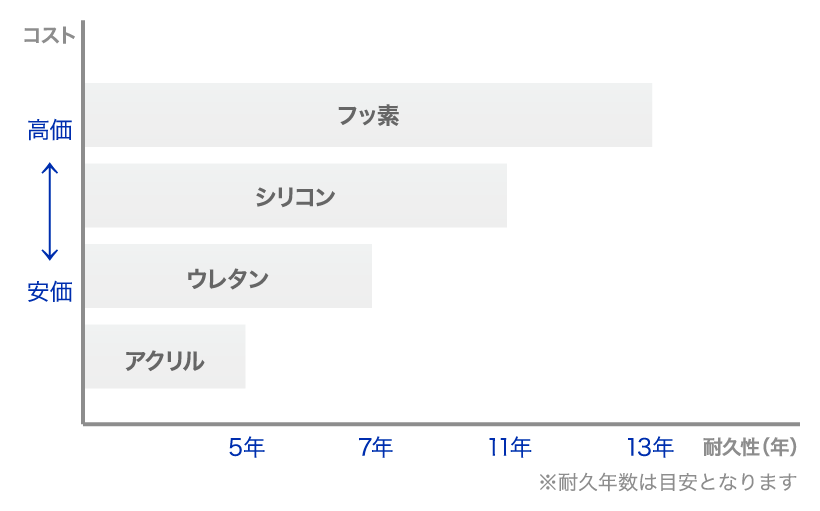The height and width of the screenshot is (511, 820).
Task: Click the 11年 axis label
Action: (x=510, y=448)
